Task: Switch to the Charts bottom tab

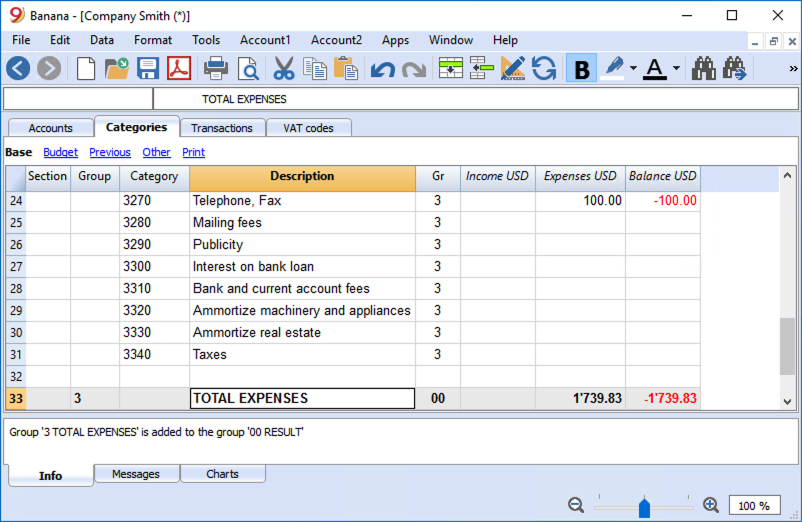Action: click(222, 474)
